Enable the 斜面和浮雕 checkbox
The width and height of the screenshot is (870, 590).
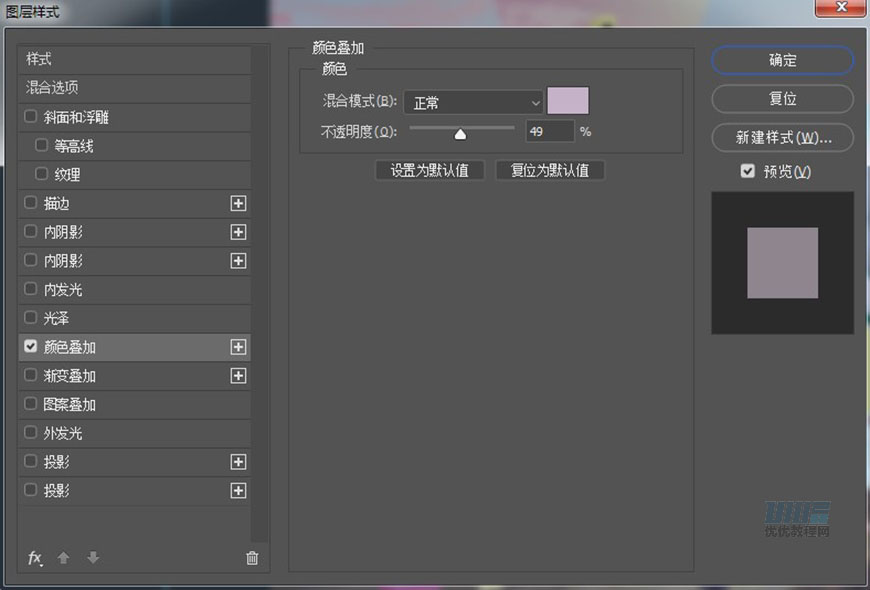[x=31, y=117]
